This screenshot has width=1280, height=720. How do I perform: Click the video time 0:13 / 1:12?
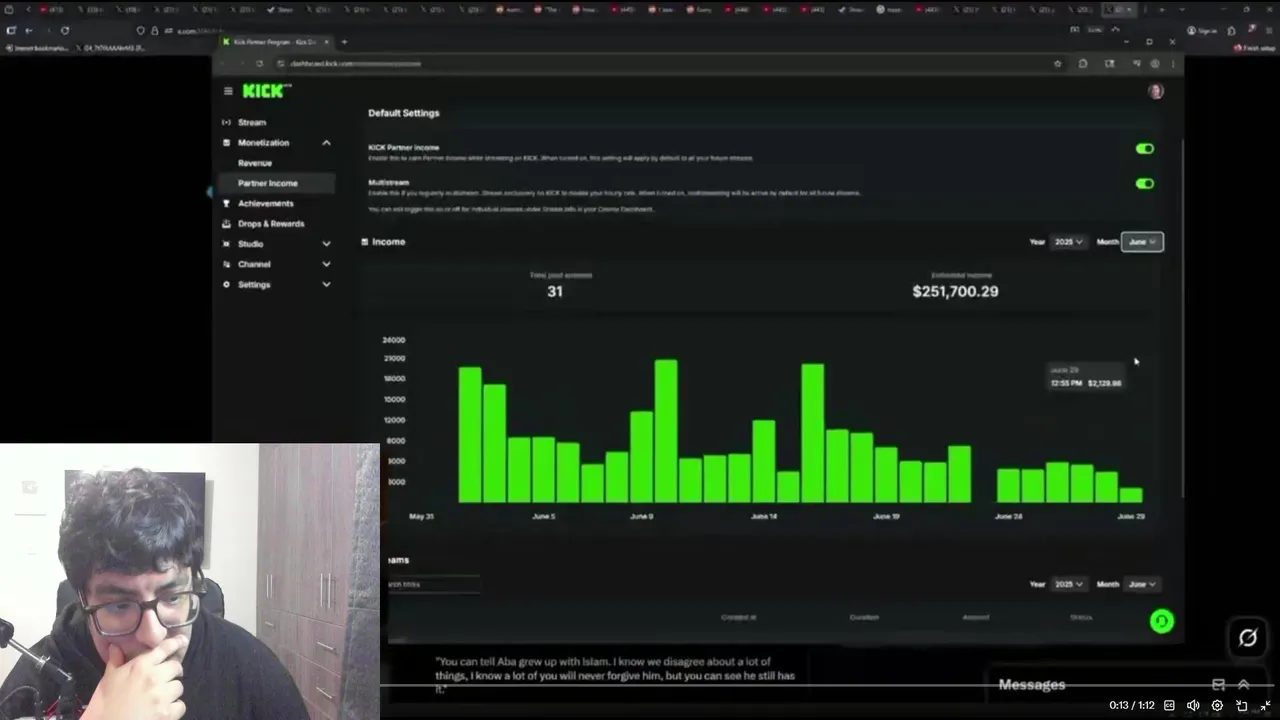[1130, 706]
